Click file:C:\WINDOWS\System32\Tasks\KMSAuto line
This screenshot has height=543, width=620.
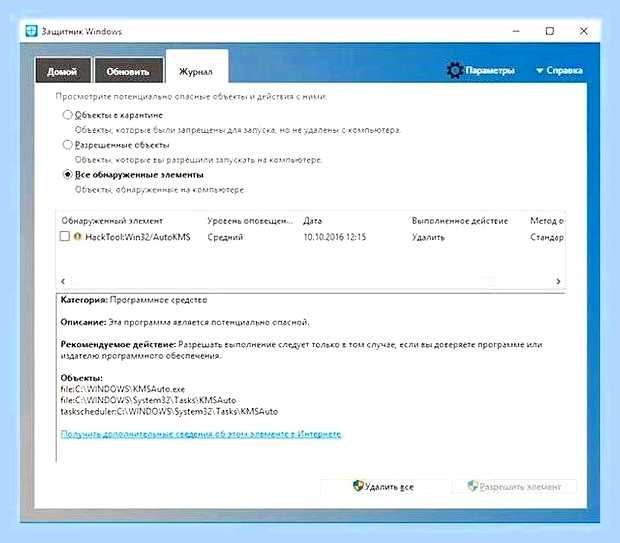[x=148, y=400]
